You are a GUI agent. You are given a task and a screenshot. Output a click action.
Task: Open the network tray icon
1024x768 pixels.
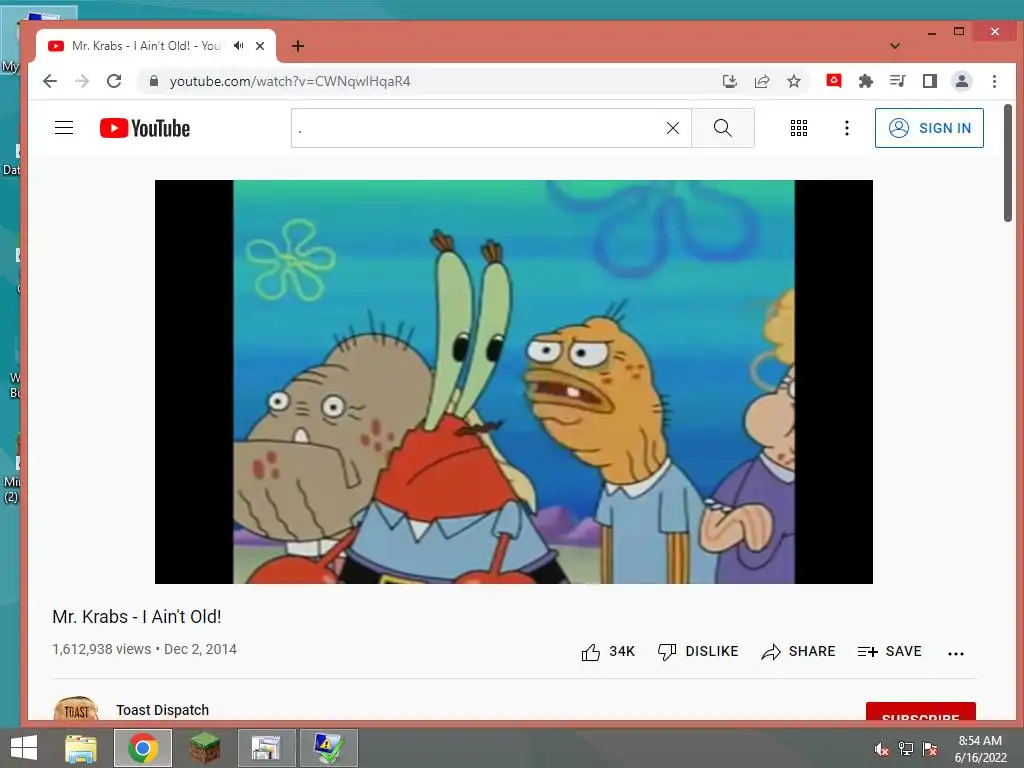click(x=906, y=749)
